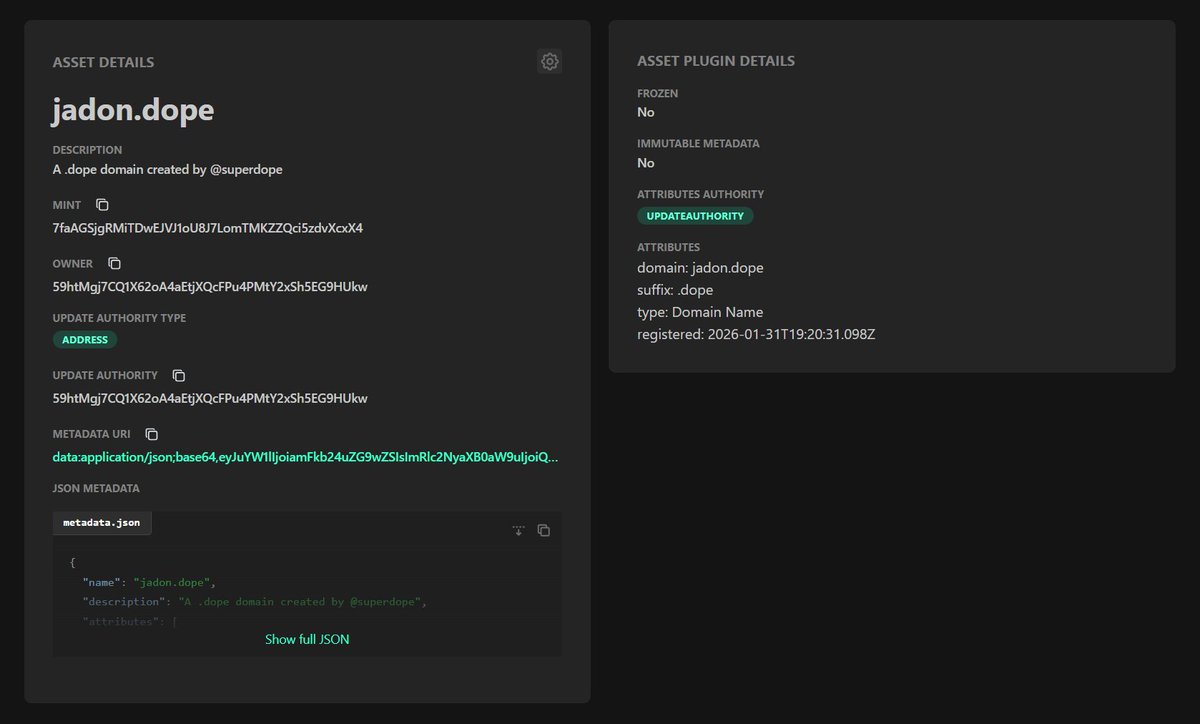
Task: Copy the Update Authority address
Action: (178, 375)
